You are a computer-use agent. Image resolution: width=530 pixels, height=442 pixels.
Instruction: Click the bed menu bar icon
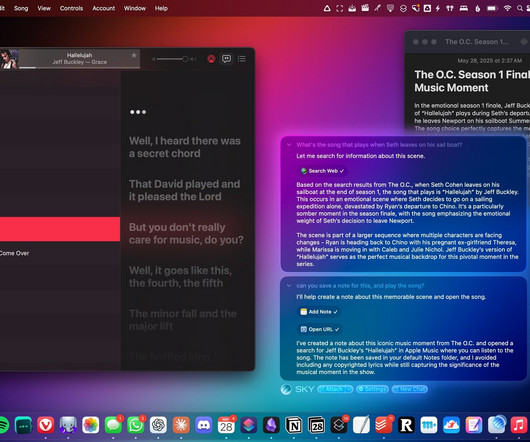(464, 8)
